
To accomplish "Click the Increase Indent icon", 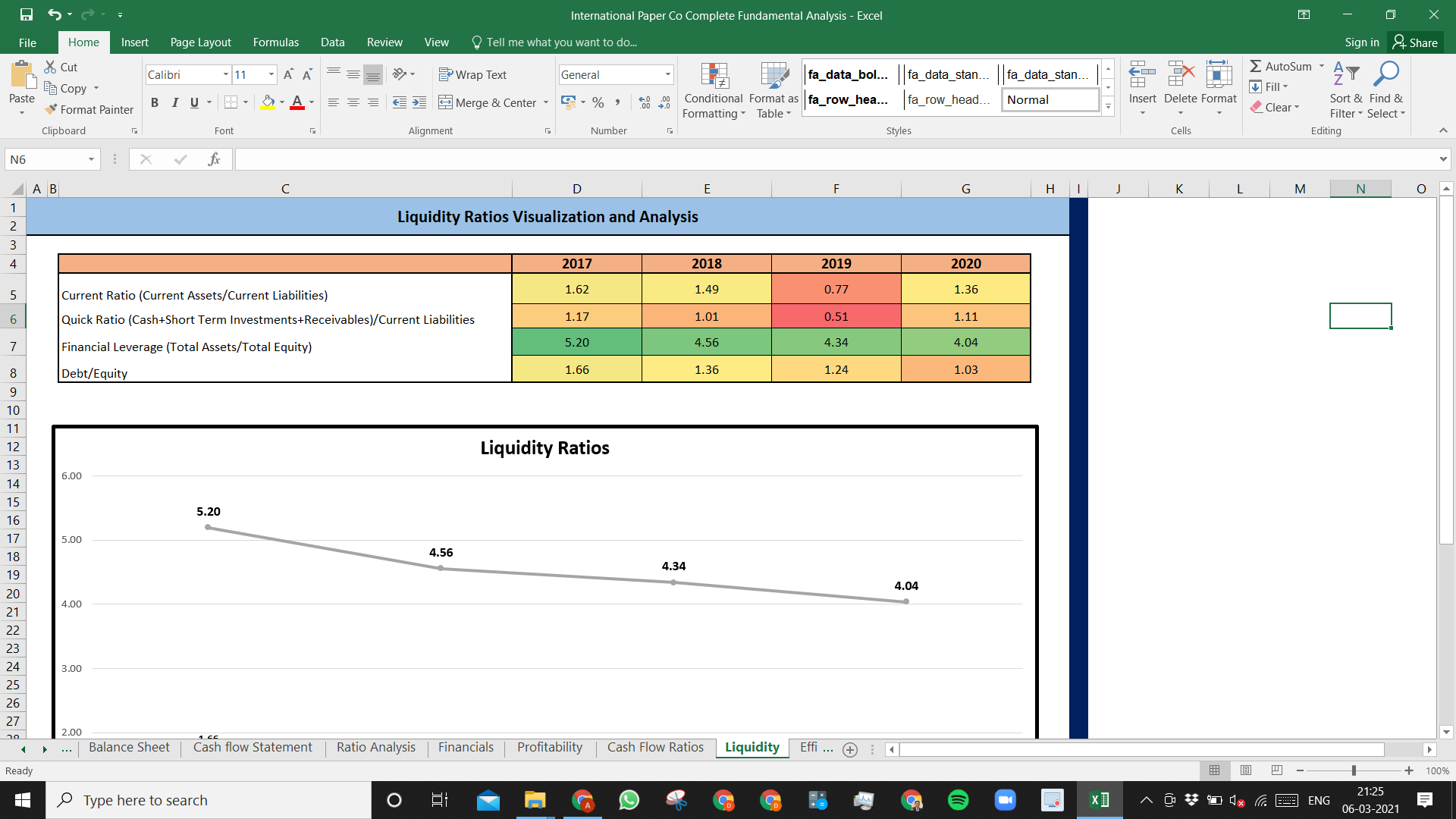I will click(x=419, y=102).
